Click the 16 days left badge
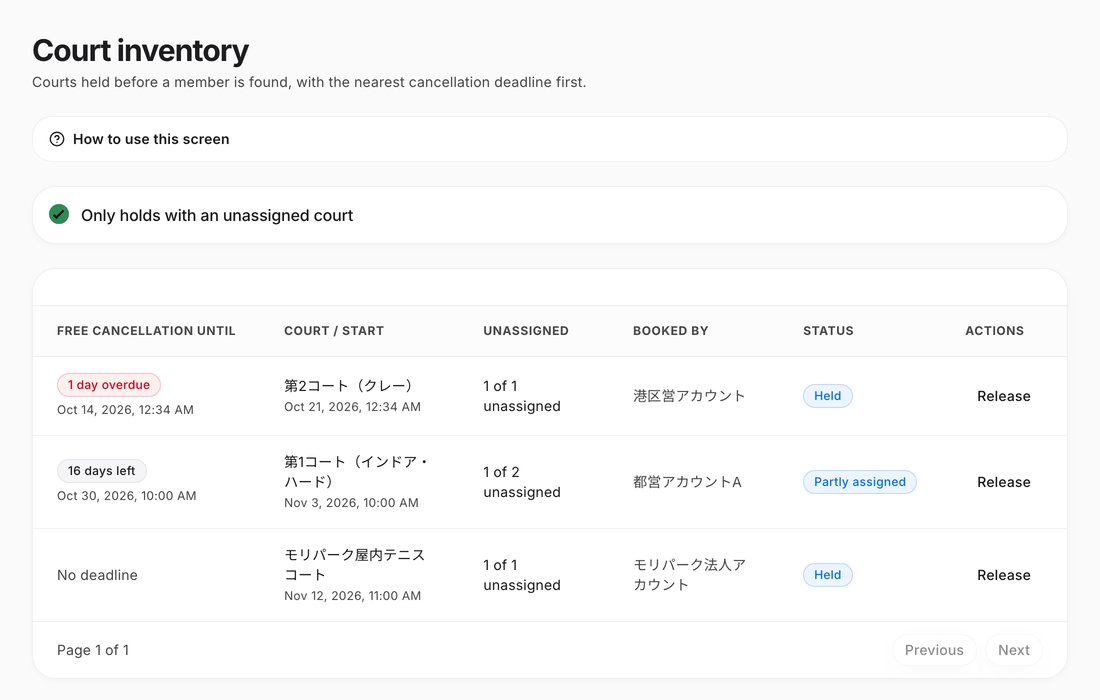The image size is (1100, 700). [102, 471]
